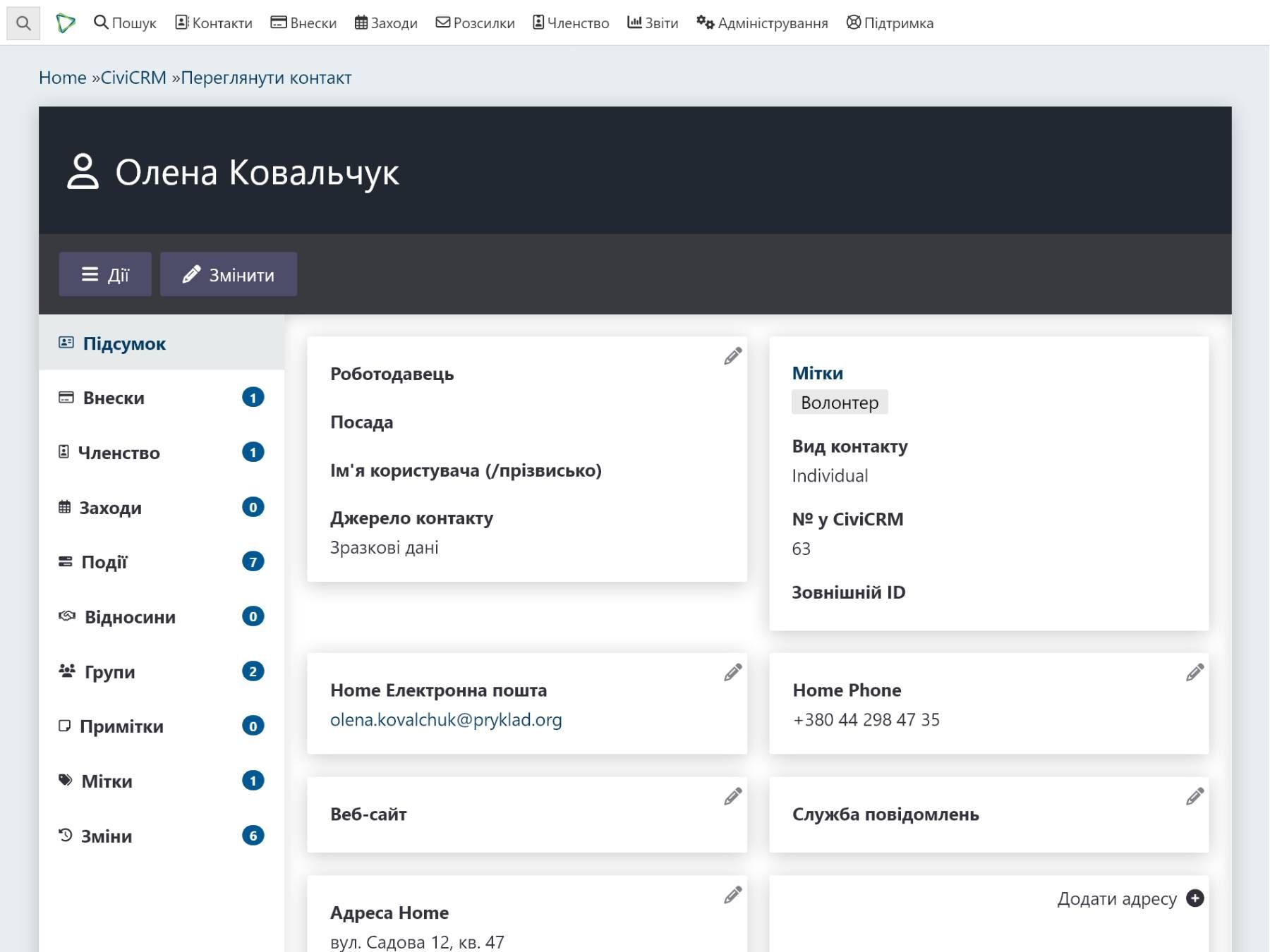Click the Заходи count badge showing 0
The width and height of the screenshot is (1270, 952).
[x=253, y=507]
